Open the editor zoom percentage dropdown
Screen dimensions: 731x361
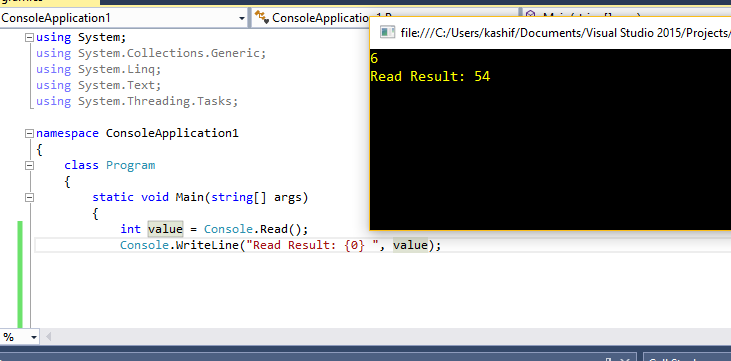pyautogui.click(x=34, y=337)
